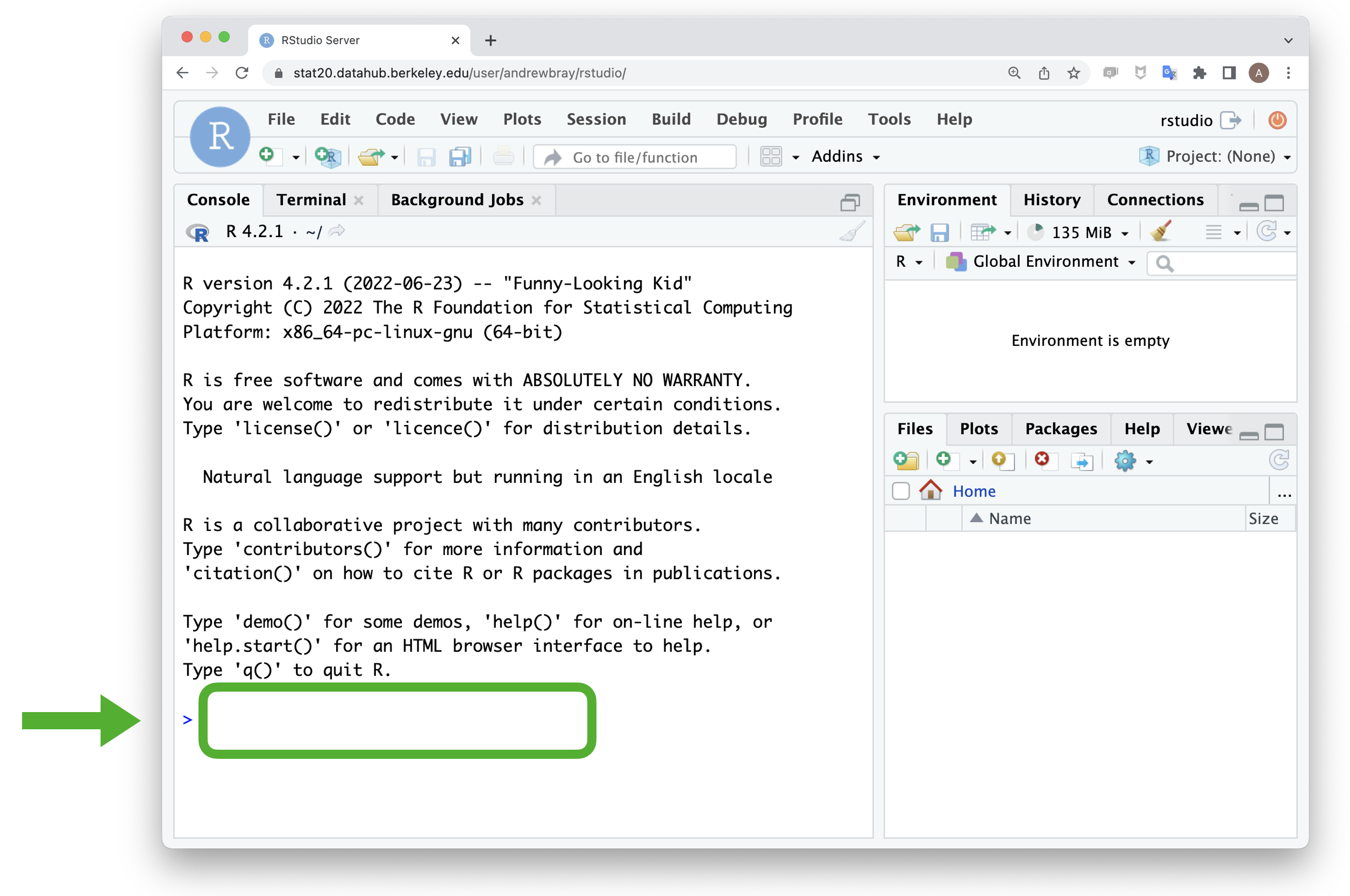Click the red Delete files icon
This screenshot has width=1350, height=896.
[1042, 459]
